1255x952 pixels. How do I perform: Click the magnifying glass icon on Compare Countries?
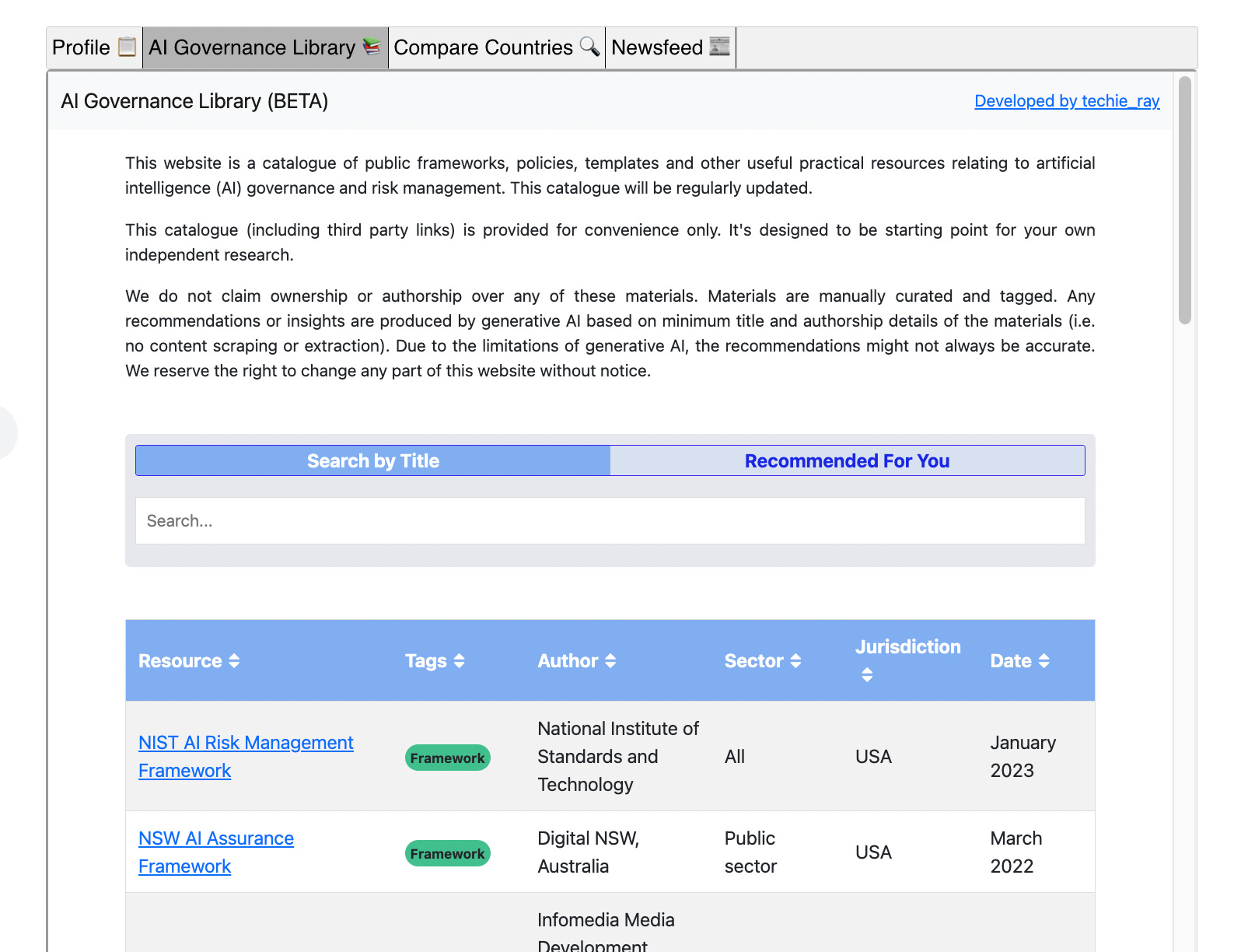click(590, 47)
